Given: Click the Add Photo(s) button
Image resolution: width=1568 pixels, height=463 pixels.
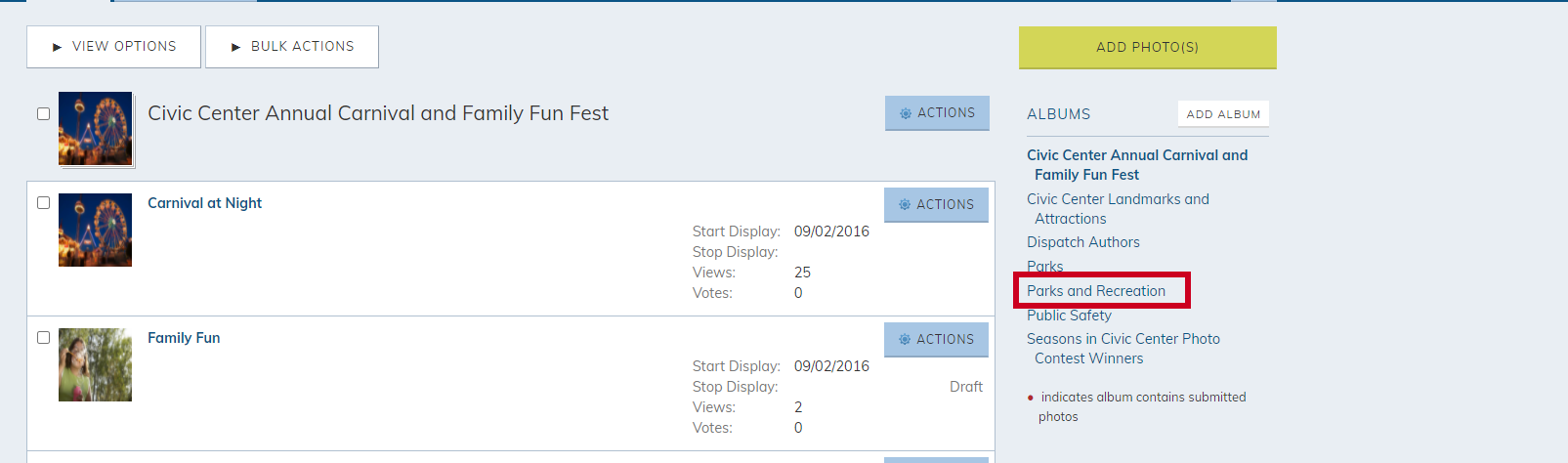Looking at the screenshot, I should tap(1147, 47).
